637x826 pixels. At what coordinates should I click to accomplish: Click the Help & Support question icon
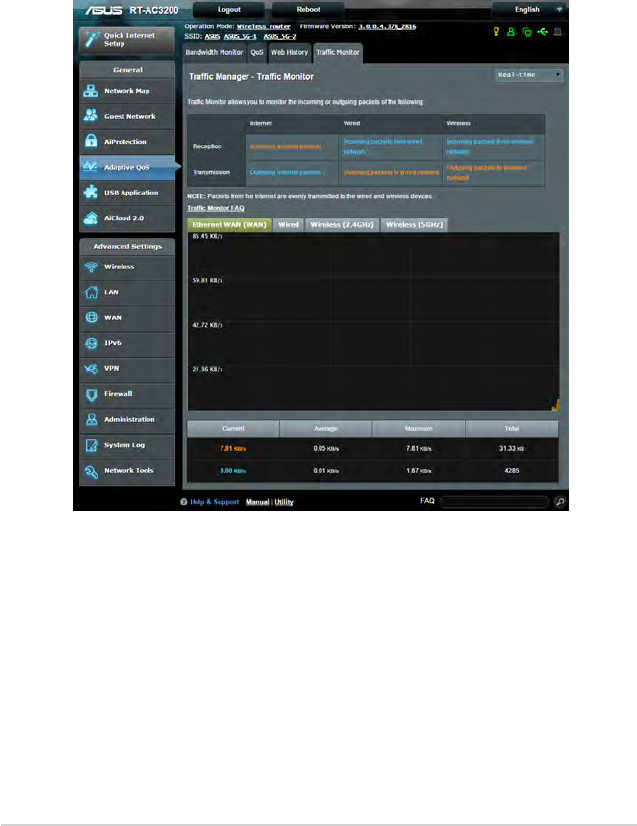click(x=183, y=502)
